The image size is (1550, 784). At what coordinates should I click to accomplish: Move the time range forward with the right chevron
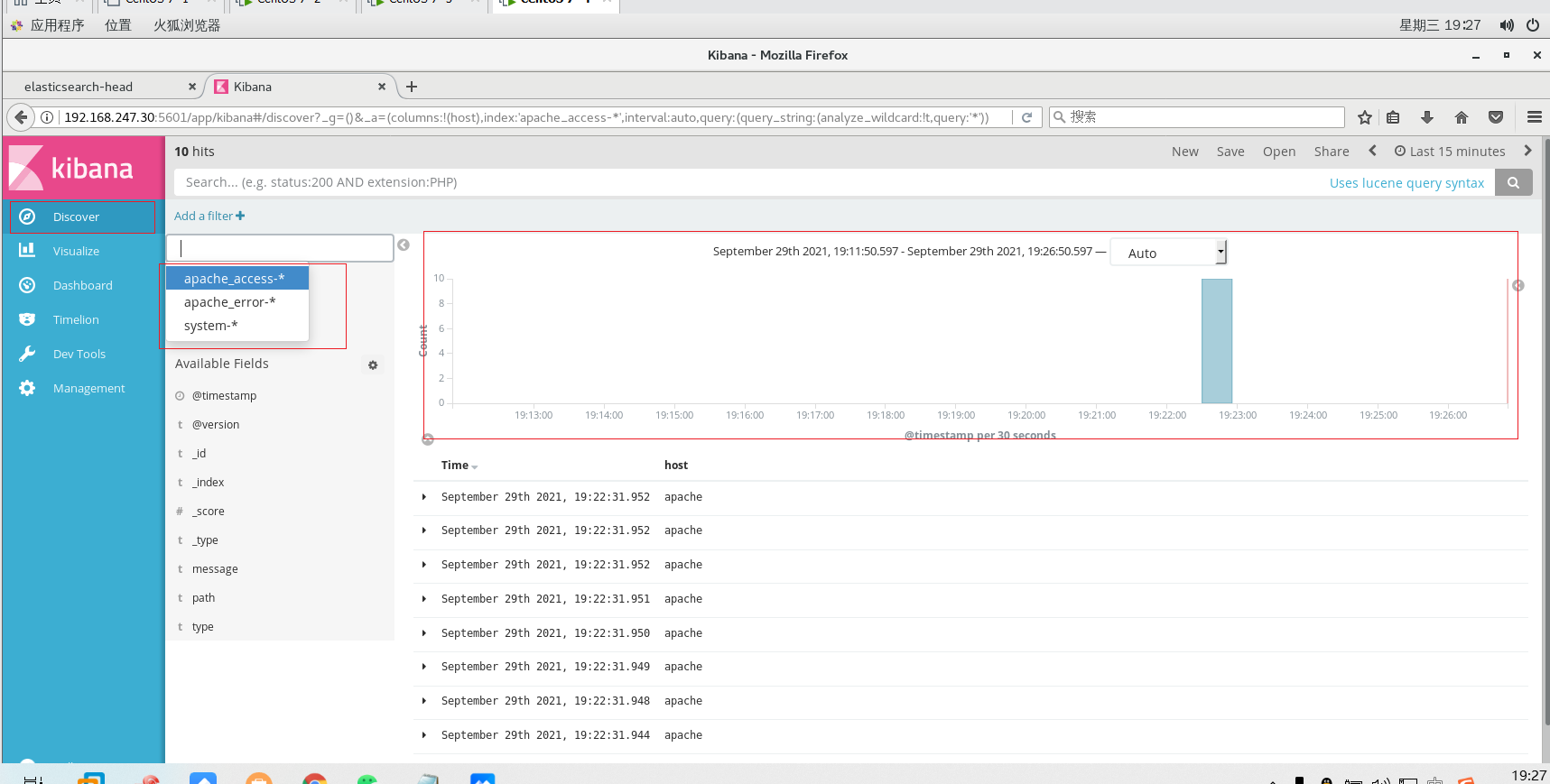point(1527,151)
